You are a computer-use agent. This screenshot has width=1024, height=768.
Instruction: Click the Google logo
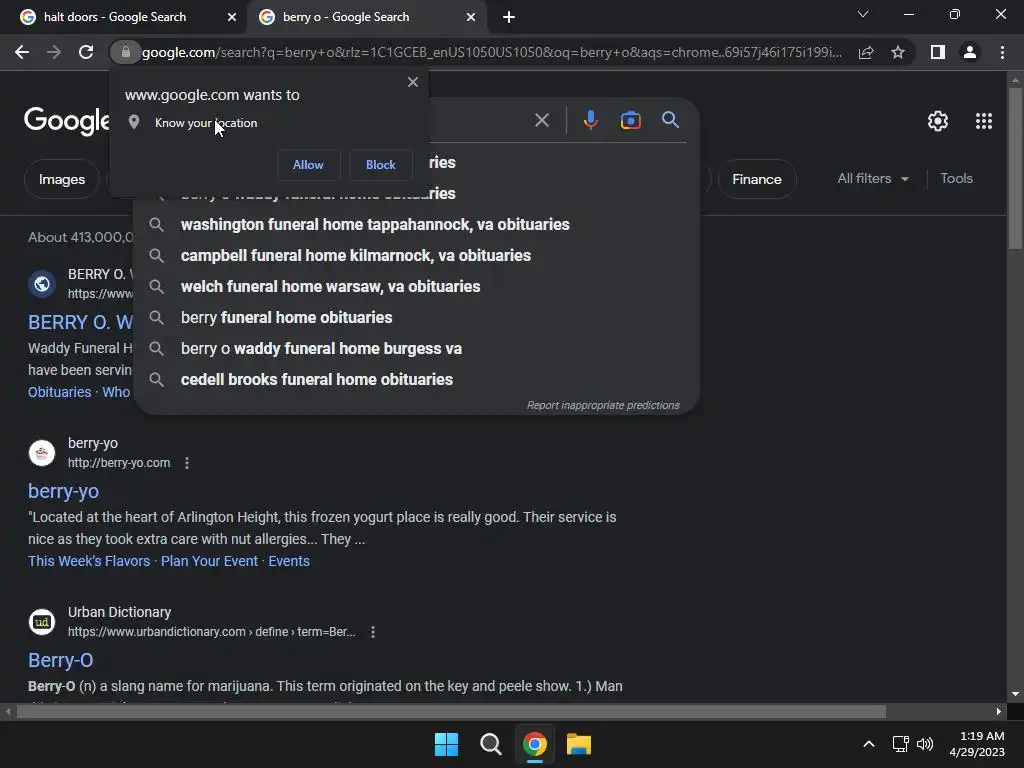tap(67, 121)
